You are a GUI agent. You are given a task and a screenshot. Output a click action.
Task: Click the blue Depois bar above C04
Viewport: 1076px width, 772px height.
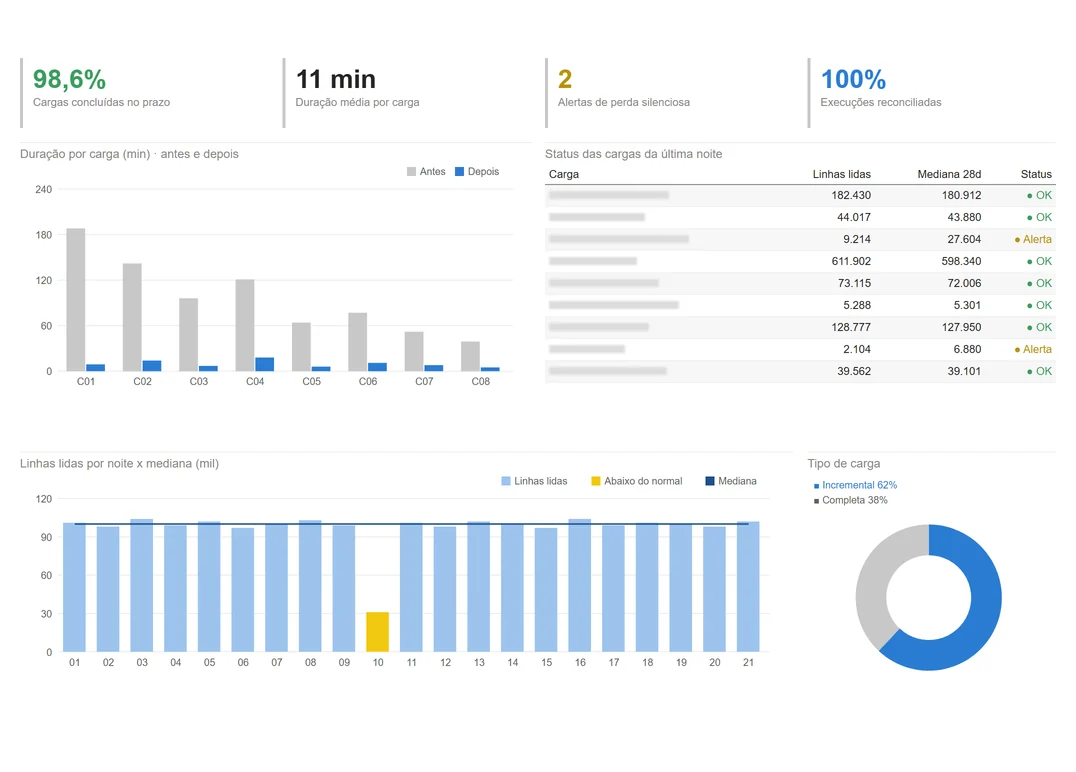pyautogui.click(x=265, y=364)
